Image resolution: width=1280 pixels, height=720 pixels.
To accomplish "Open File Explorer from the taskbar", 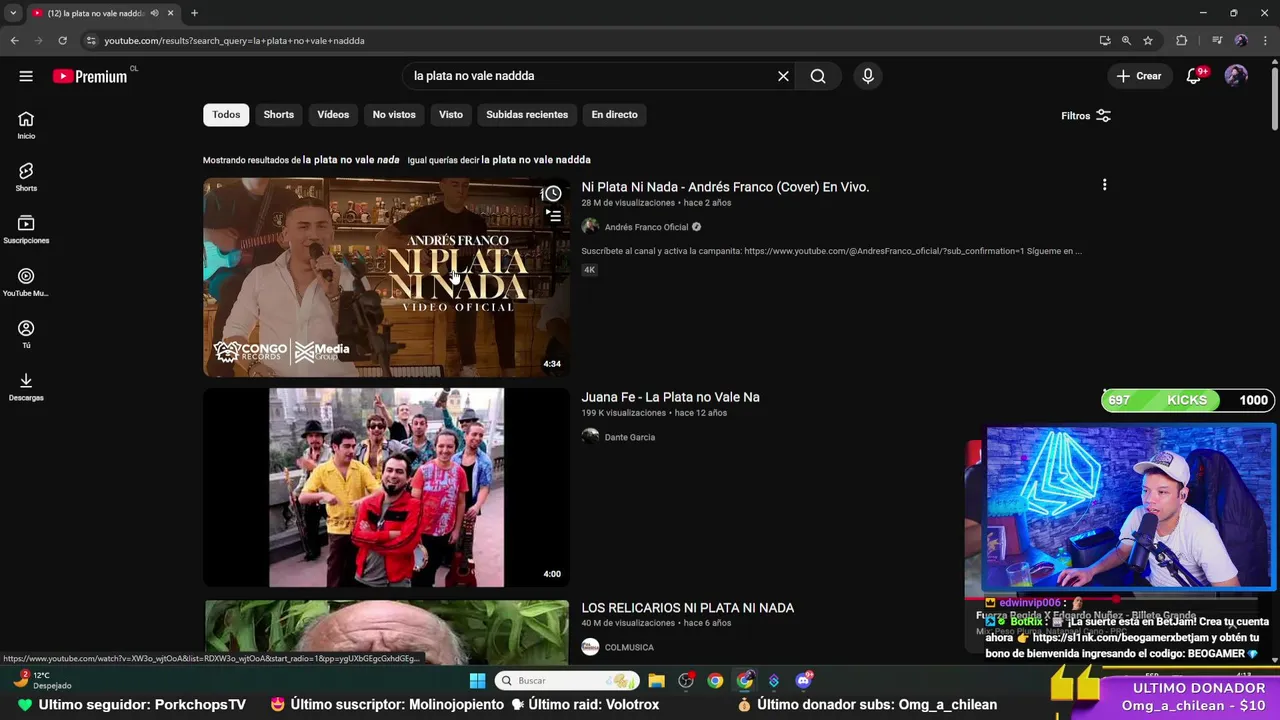I will coord(656,681).
